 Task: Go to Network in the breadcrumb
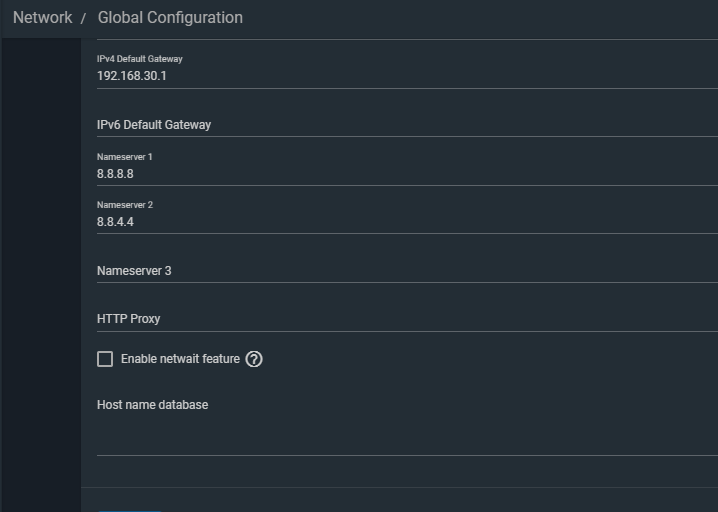click(42, 18)
